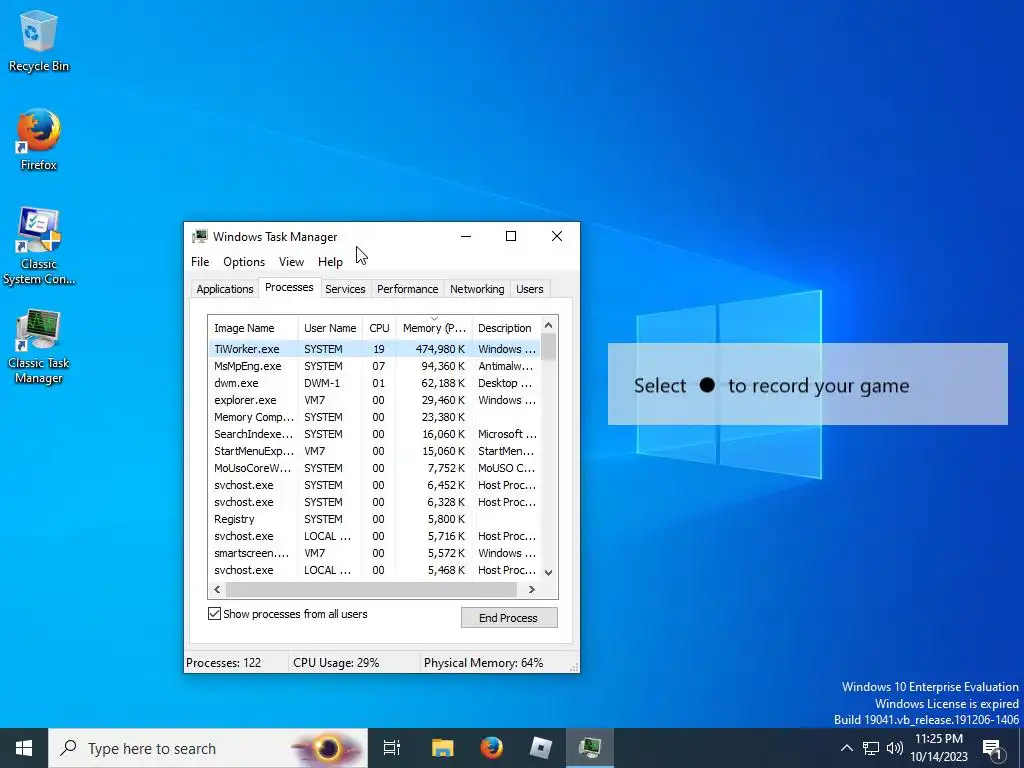Select the Processes tab

(289, 287)
